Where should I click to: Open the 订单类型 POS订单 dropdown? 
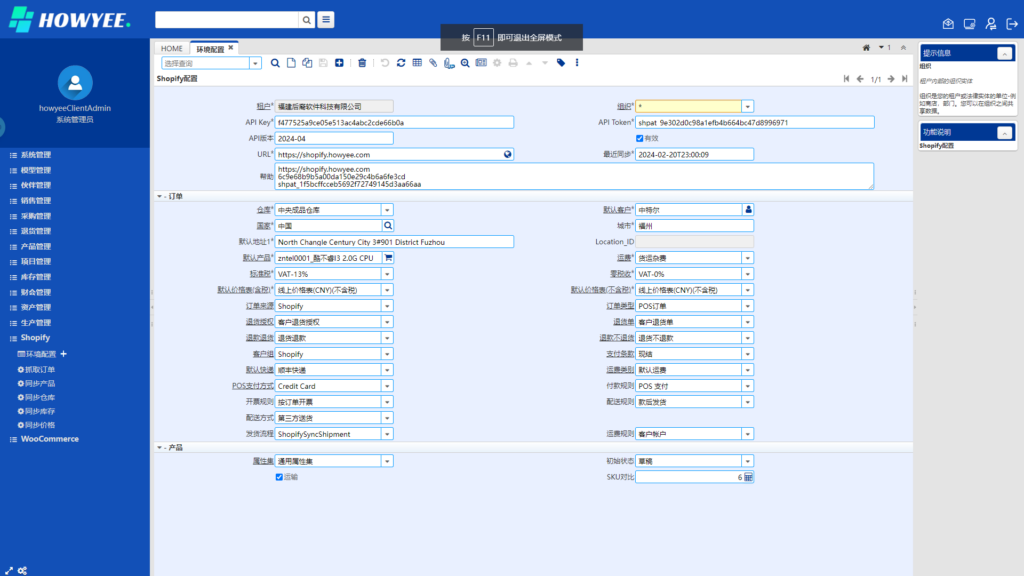tap(748, 306)
